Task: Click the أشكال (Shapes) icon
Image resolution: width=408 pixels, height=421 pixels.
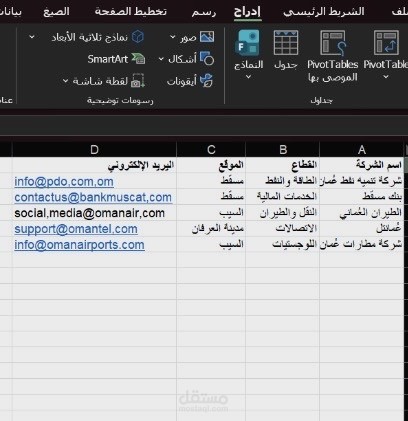Action: pyautogui.click(x=207, y=59)
